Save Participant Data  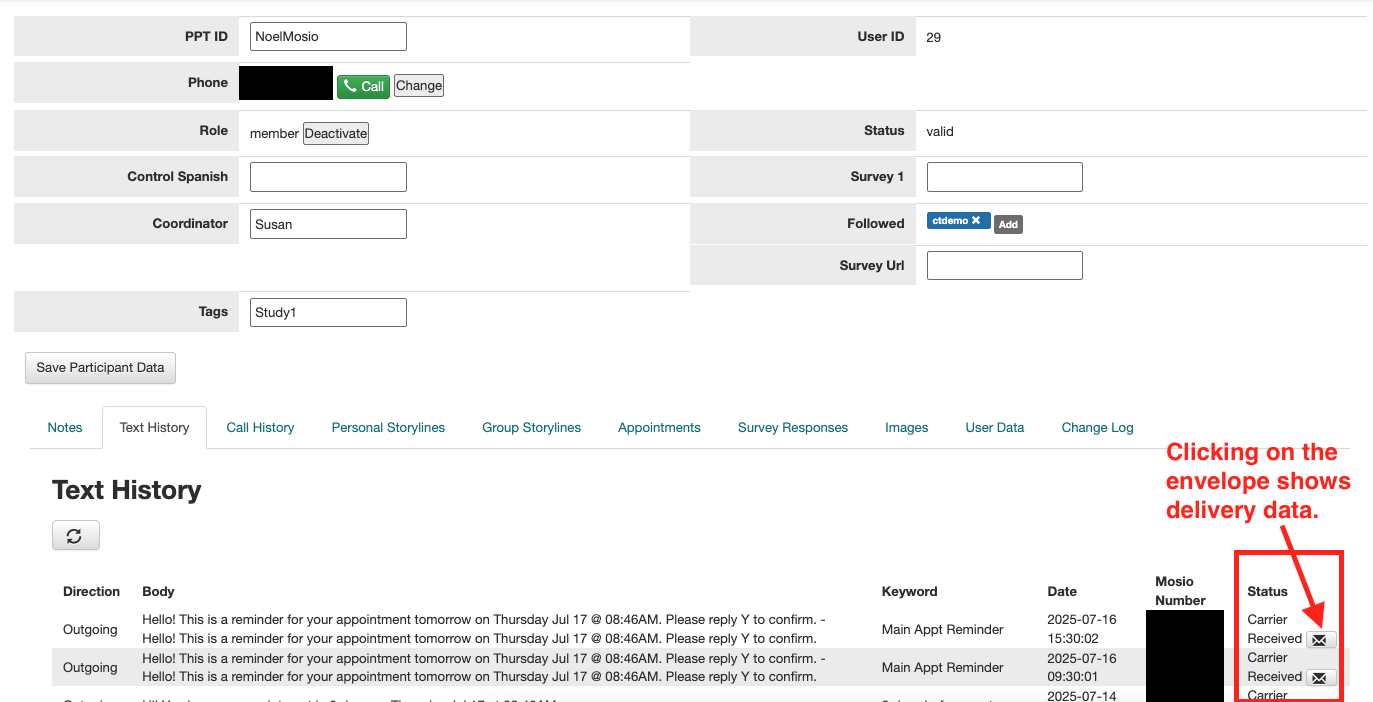tap(100, 367)
